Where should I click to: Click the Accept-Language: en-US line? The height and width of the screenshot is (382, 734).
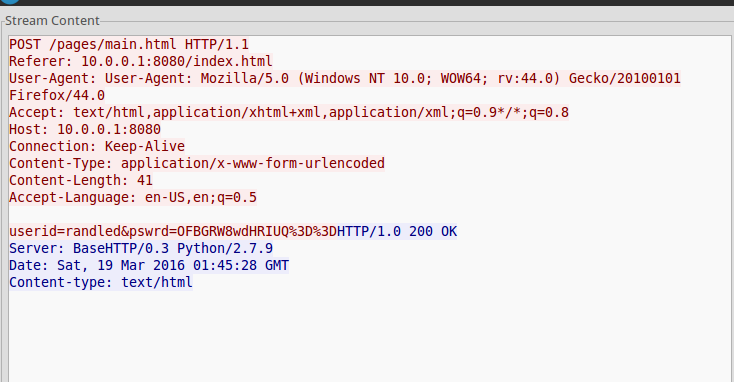tap(133, 197)
